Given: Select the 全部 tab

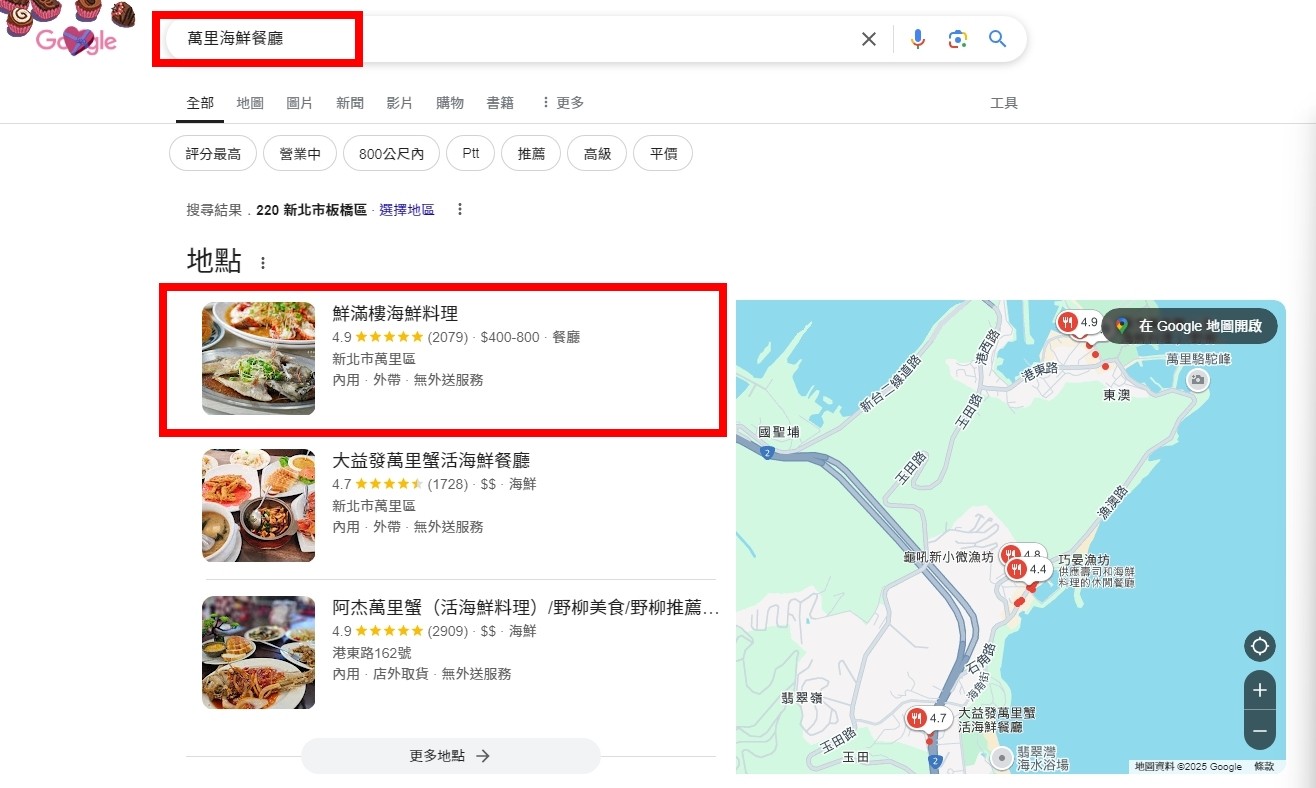Looking at the screenshot, I should click(200, 103).
